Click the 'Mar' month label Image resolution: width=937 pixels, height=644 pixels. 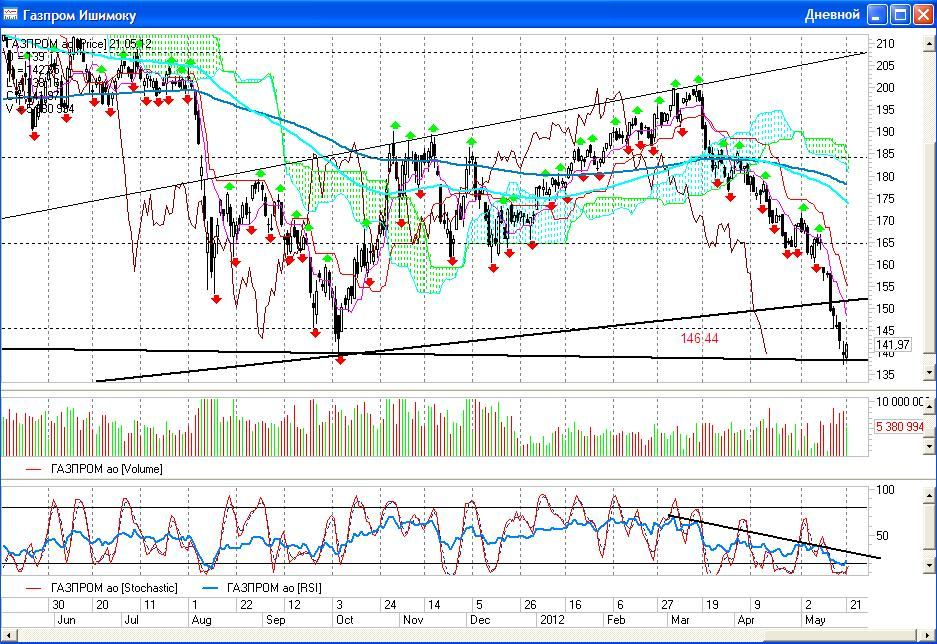pyautogui.click(x=679, y=620)
